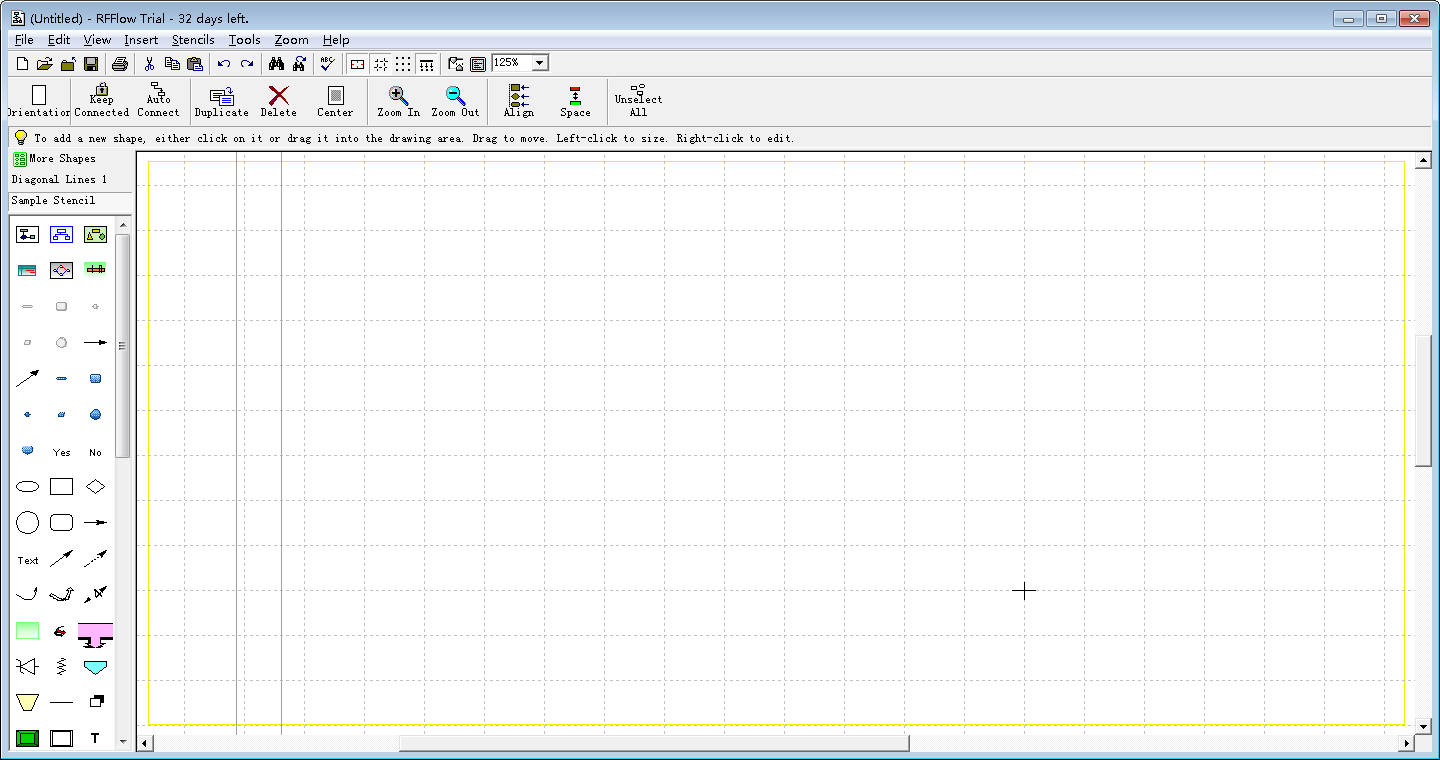Click the Zoom Out magnifier
The width and height of the screenshot is (1440, 760).
point(455,101)
